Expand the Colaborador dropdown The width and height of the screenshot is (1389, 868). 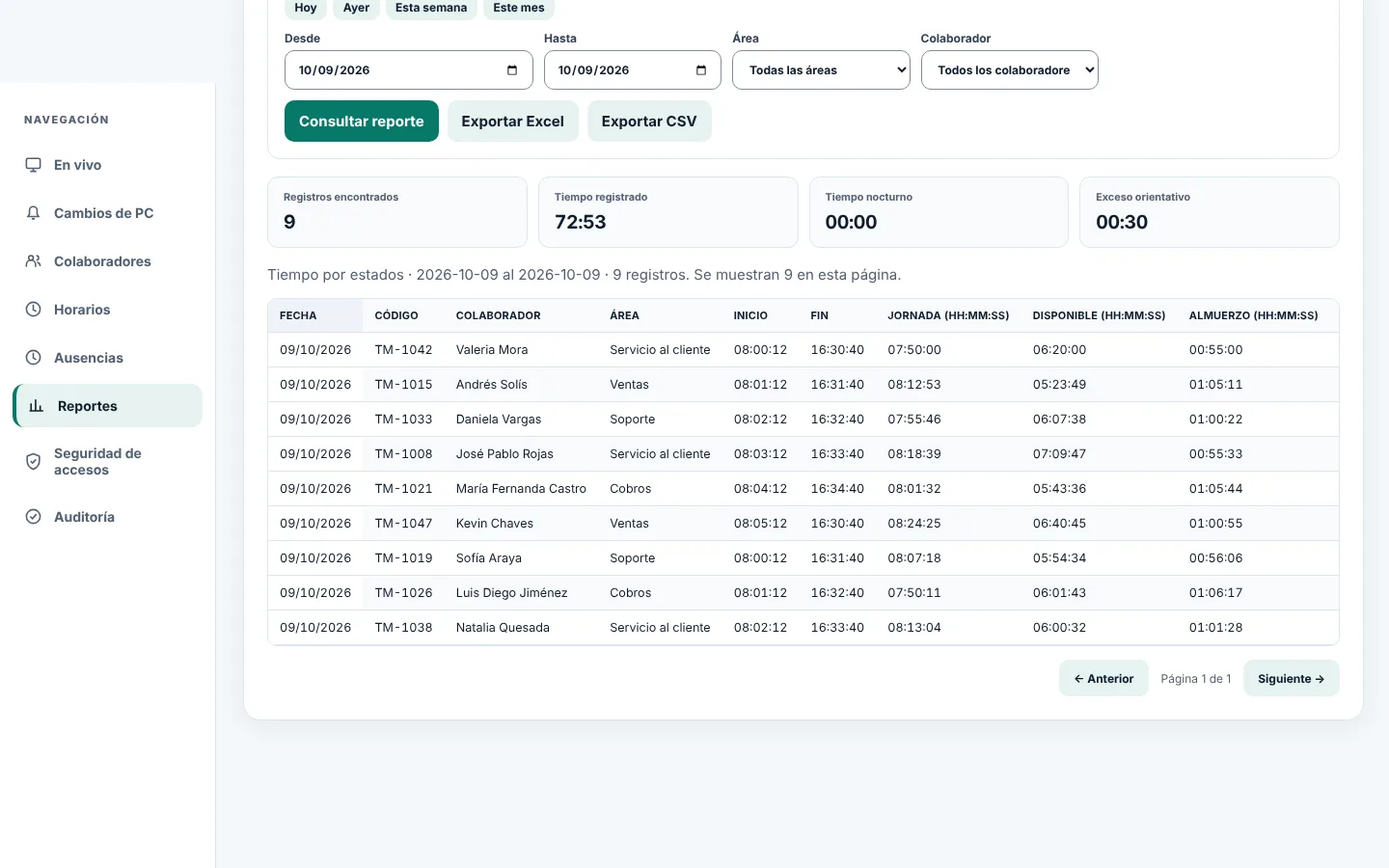[x=1010, y=70]
